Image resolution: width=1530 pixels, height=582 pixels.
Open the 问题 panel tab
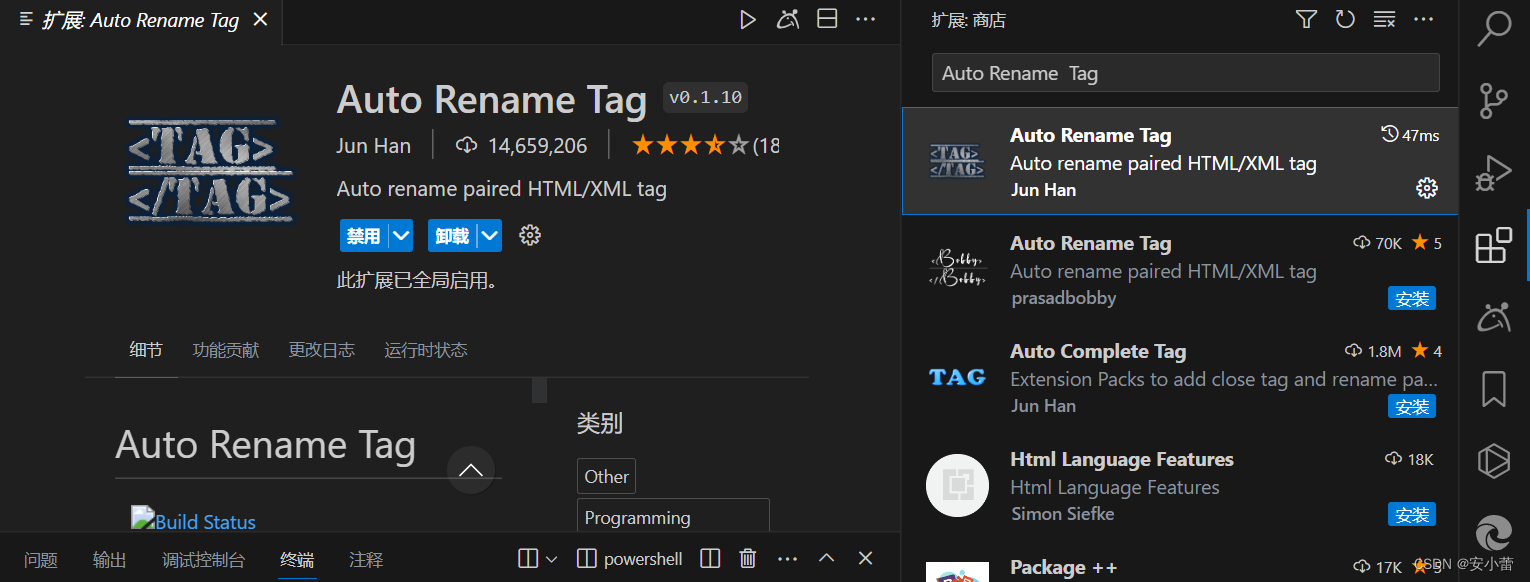41,560
